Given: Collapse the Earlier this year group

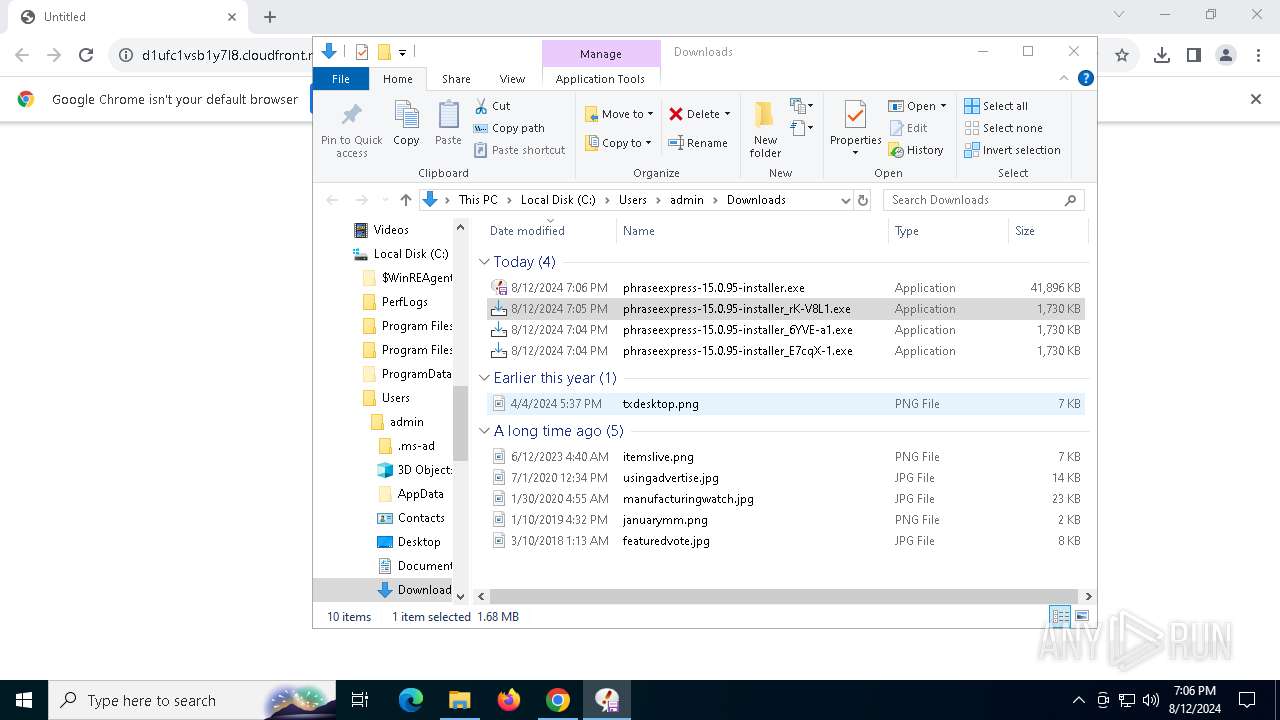Looking at the screenshot, I should 484,378.
